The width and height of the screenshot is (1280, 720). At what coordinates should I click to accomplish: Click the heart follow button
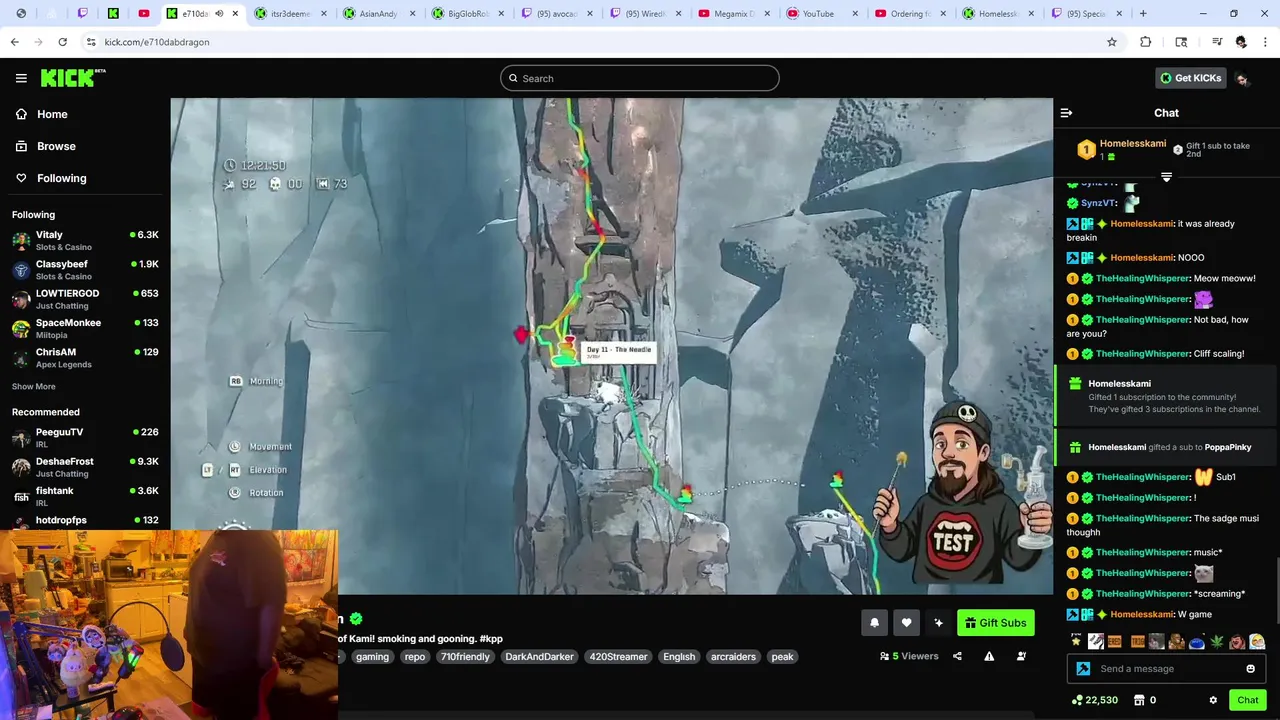[906, 623]
